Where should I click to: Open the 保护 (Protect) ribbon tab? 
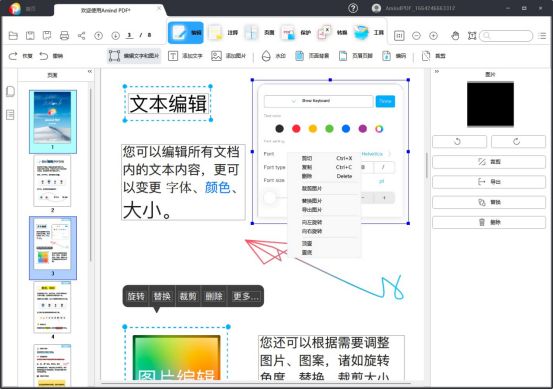[x=296, y=32]
